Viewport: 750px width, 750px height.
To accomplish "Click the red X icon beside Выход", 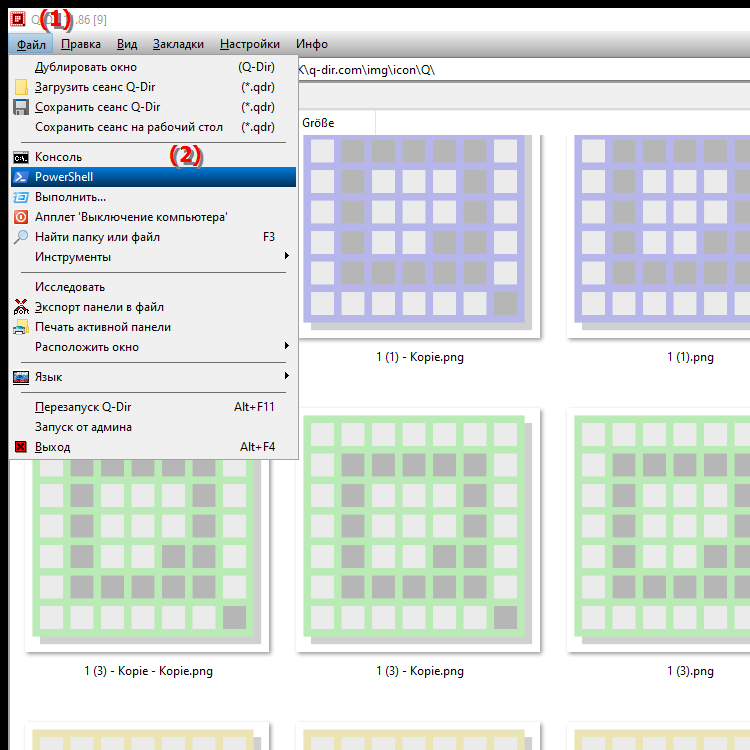I will [21, 447].
